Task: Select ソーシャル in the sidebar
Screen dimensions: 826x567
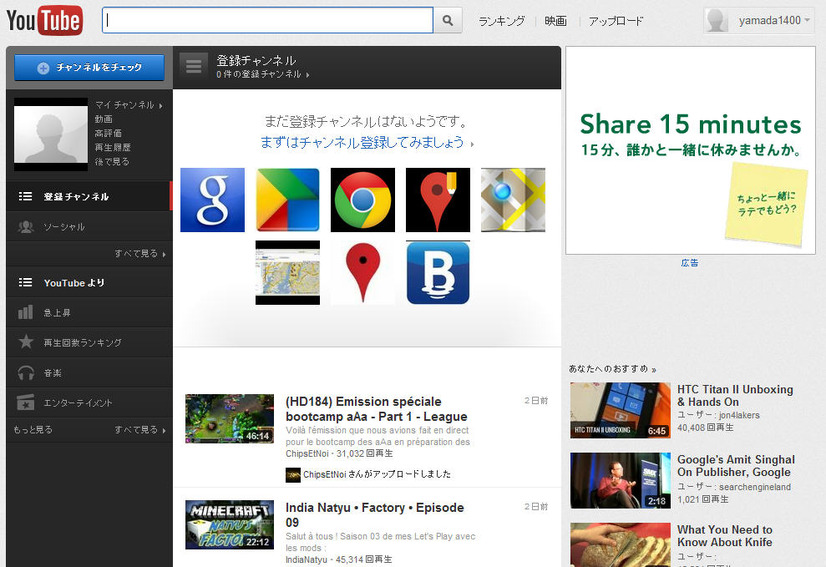Action: [x=90, y=227]
